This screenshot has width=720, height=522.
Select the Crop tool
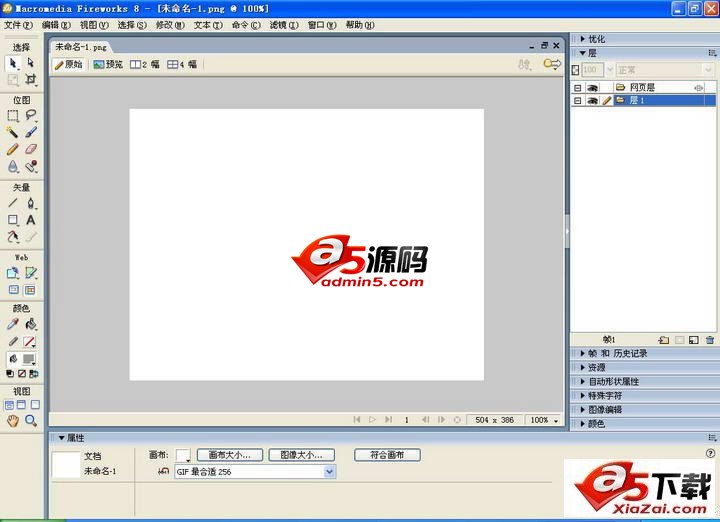[x=30, y=79]
